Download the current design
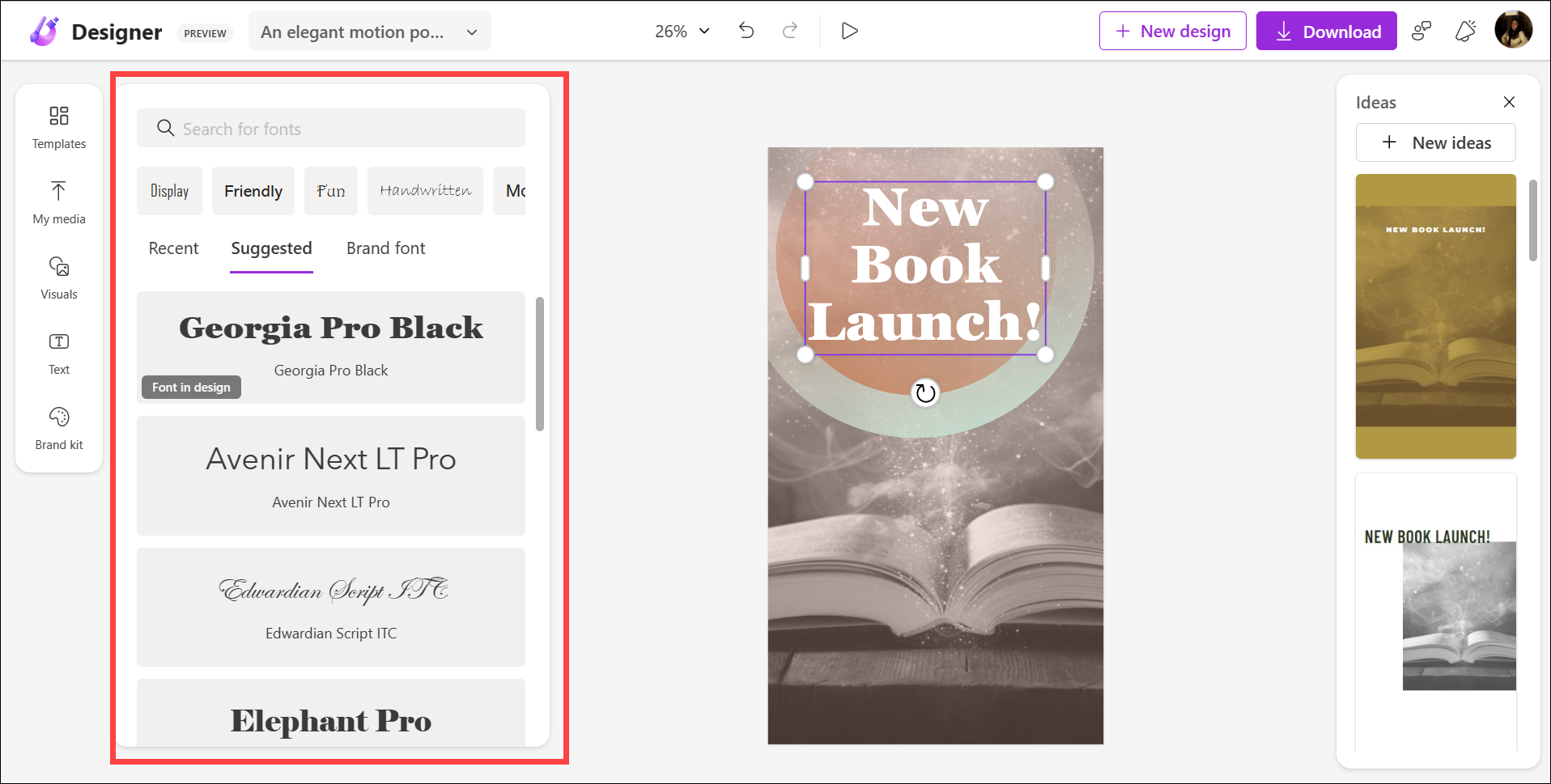Screen dimensions: 1551x784 point(1326,31)
